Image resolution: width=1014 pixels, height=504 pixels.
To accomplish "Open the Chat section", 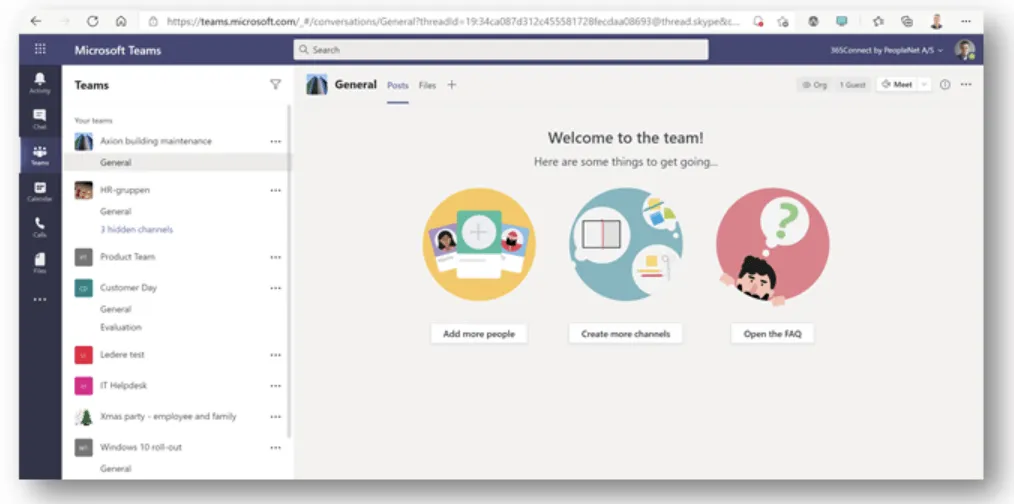I will 39,119.
